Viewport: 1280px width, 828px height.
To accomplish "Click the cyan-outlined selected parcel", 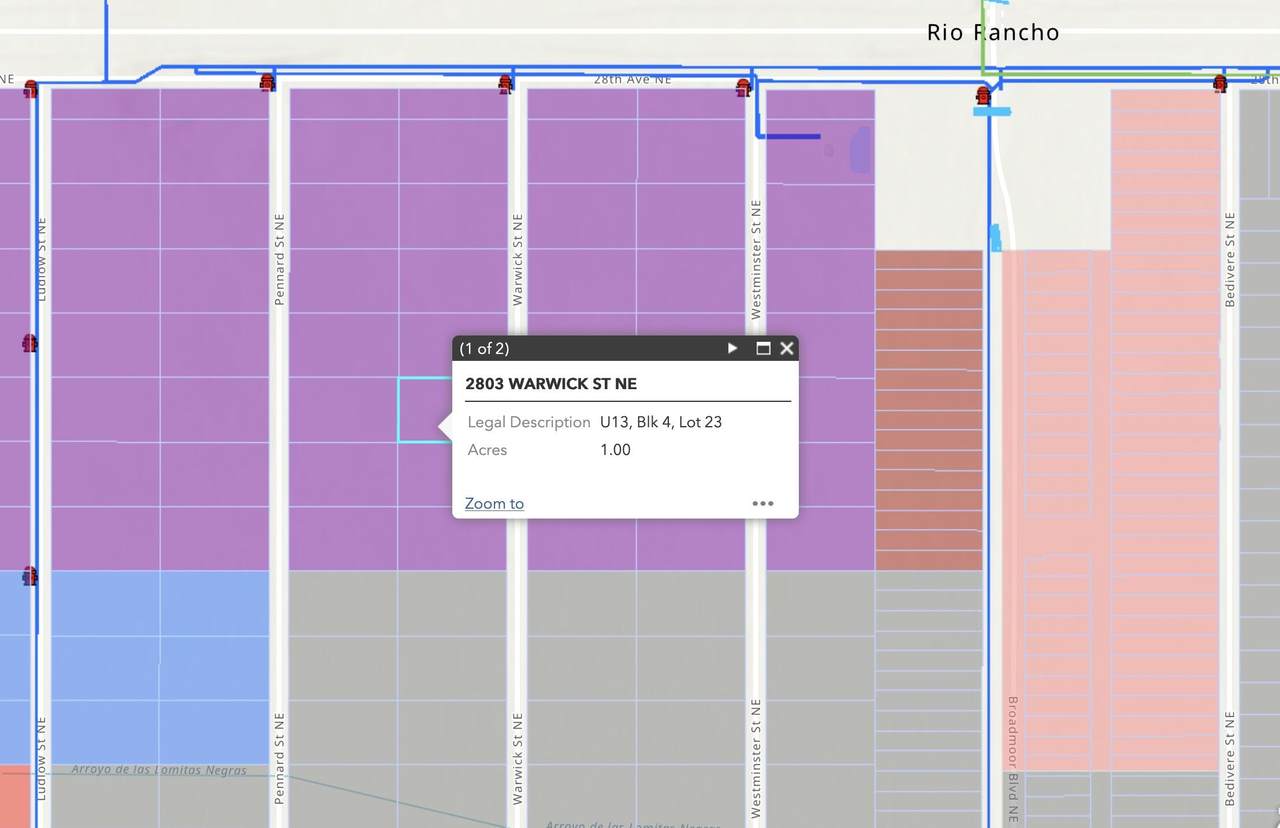I will [x=418, y=410].
